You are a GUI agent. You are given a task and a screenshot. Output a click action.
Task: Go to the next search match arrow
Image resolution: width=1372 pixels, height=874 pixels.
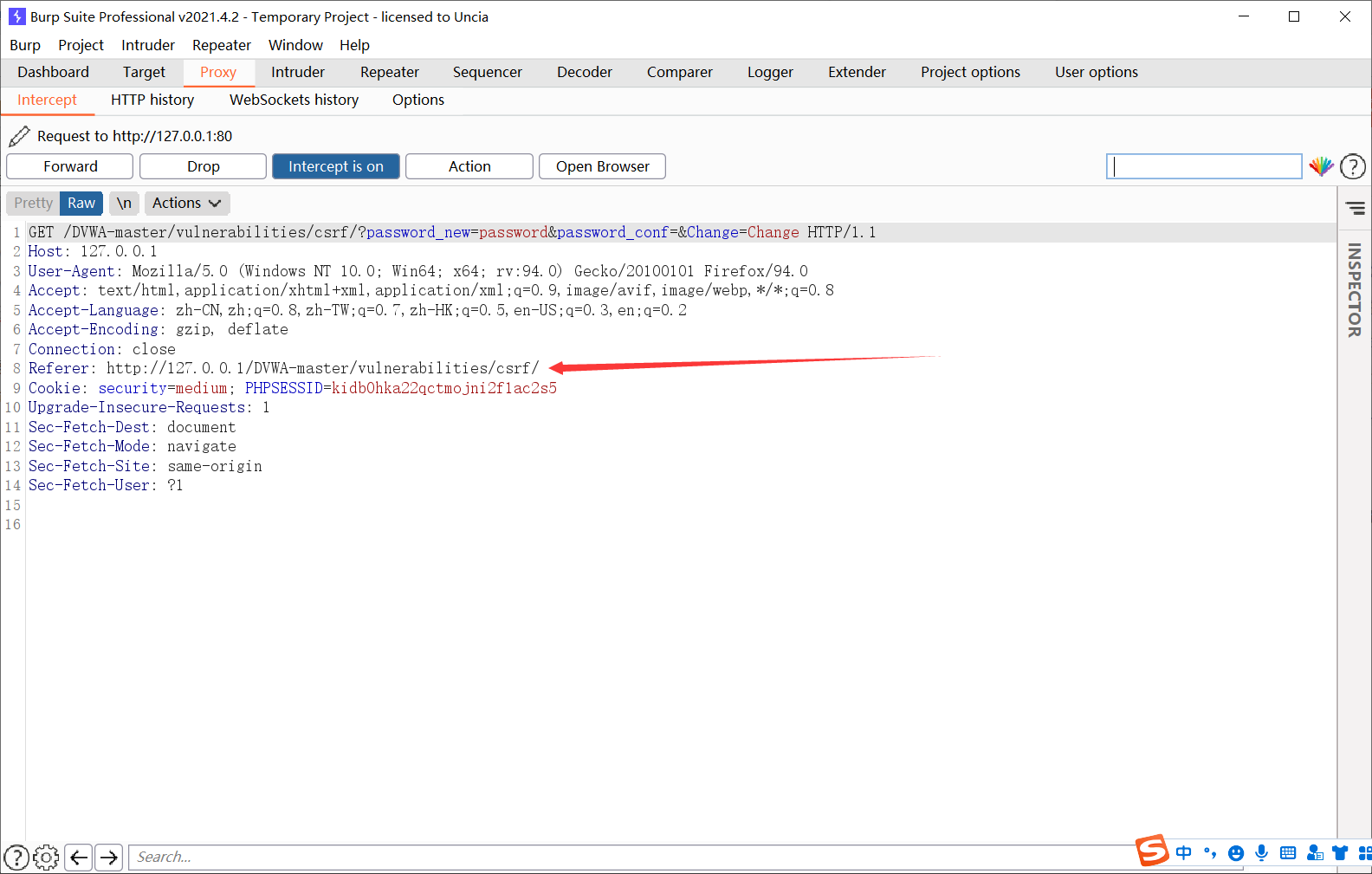(x=108, y=858)
